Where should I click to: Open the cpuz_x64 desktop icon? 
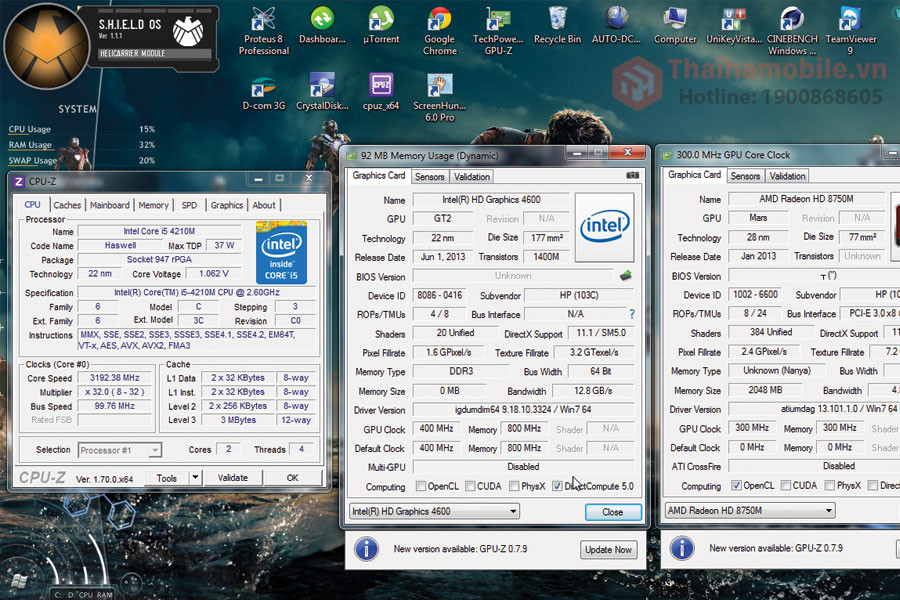381,92
